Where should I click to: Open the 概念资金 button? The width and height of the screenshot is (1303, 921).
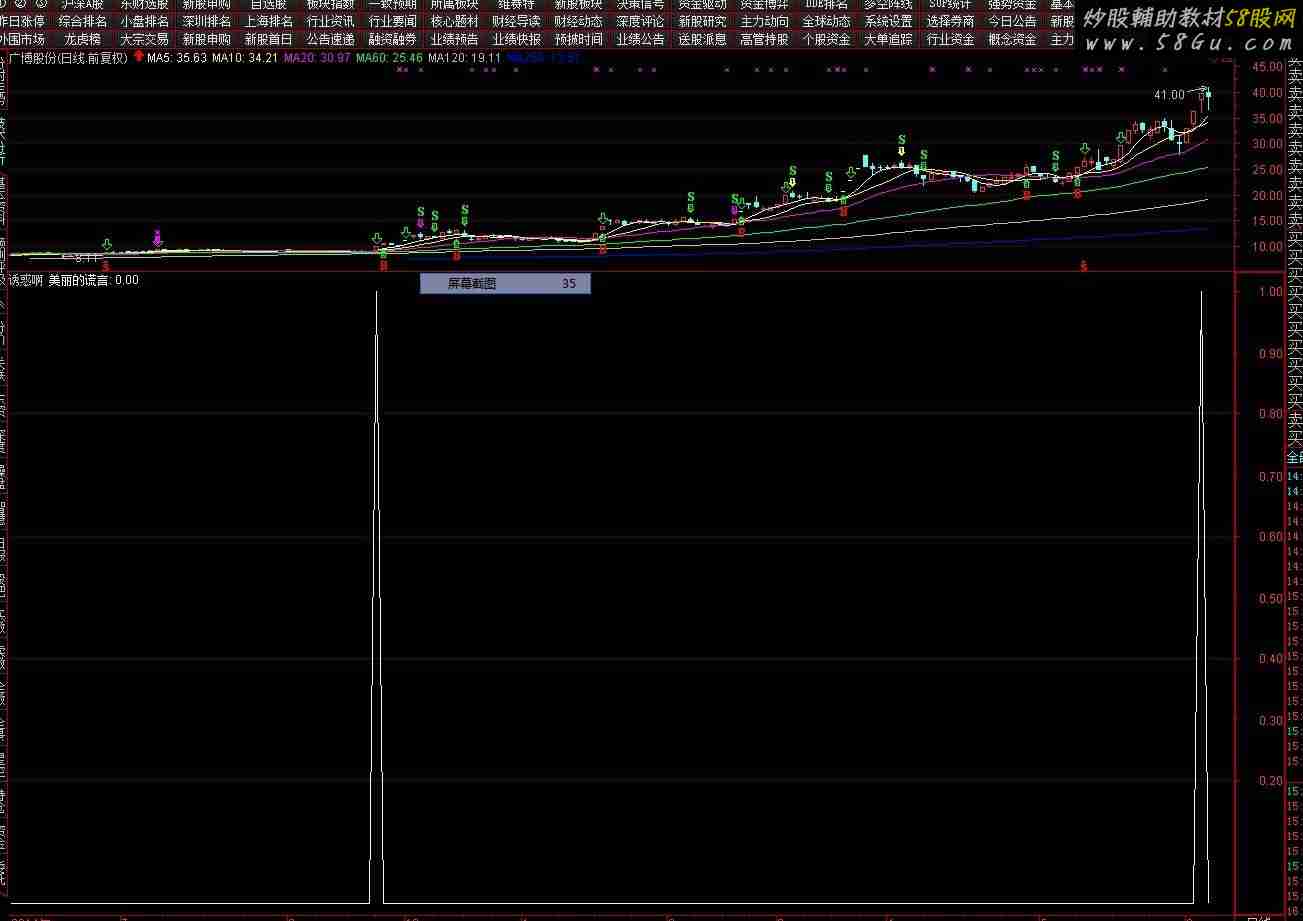1013,40
